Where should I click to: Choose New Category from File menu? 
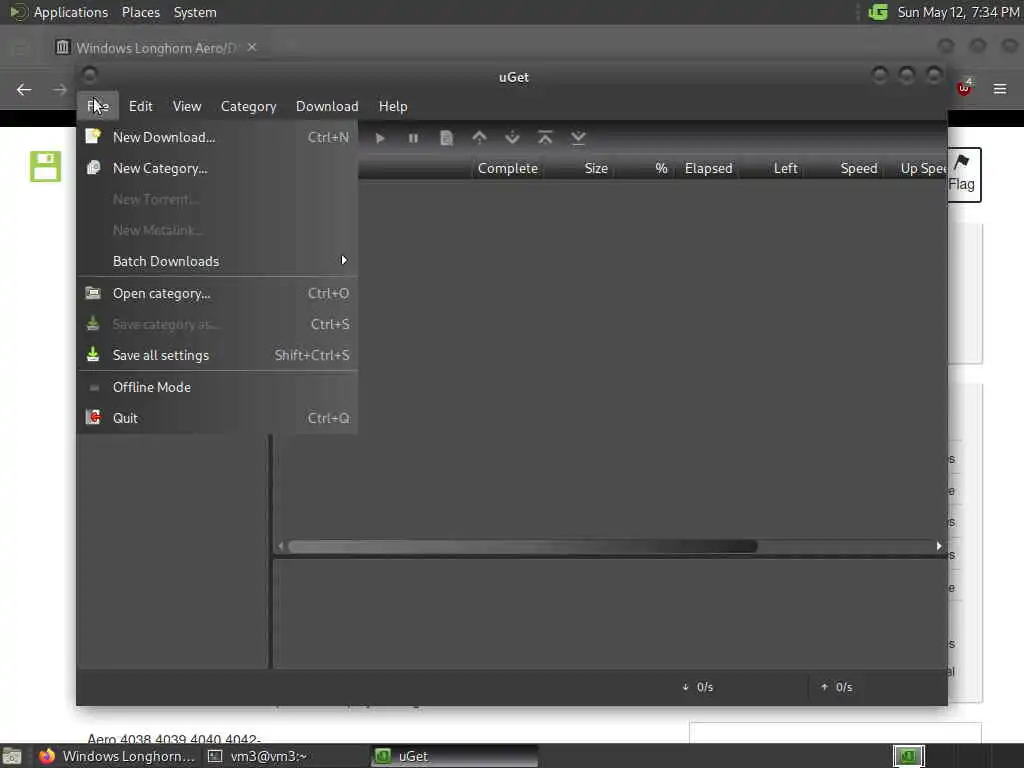(x=217, y=168)
